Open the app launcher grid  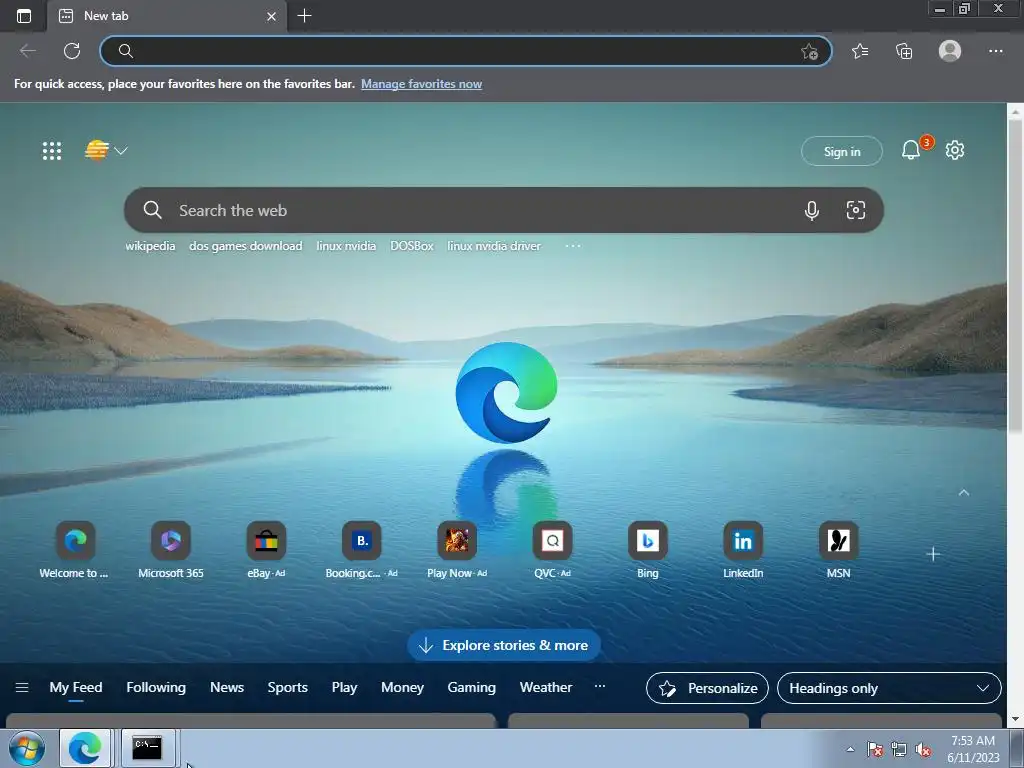coord(52,151)
